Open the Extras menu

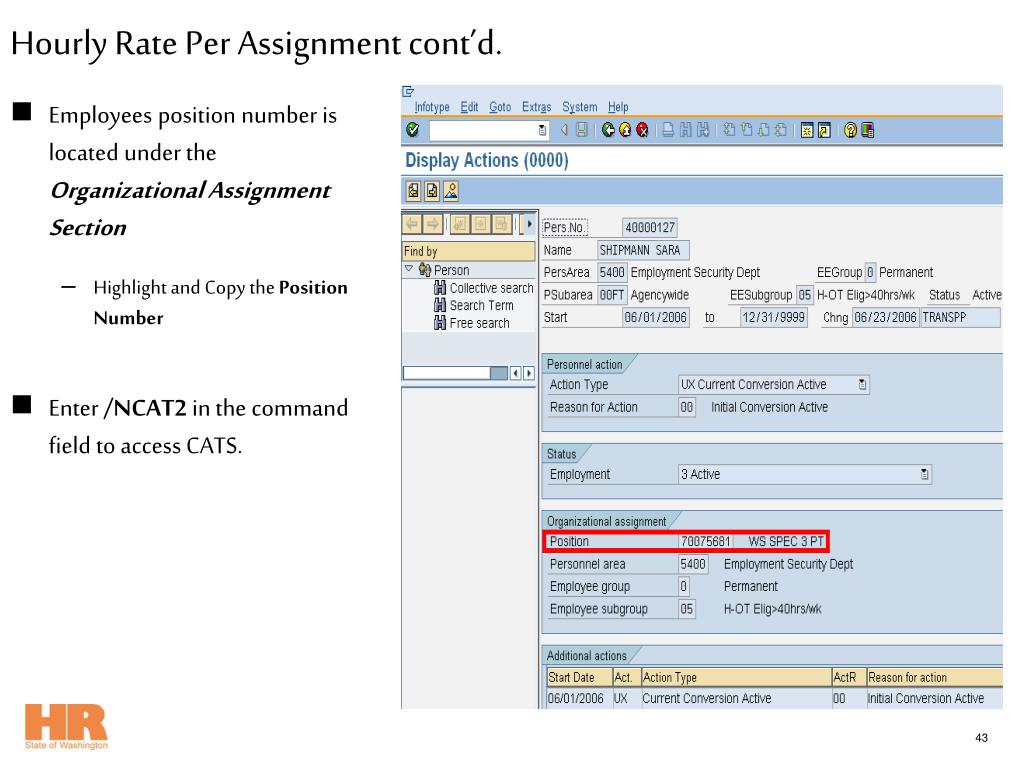coord(536,107)
